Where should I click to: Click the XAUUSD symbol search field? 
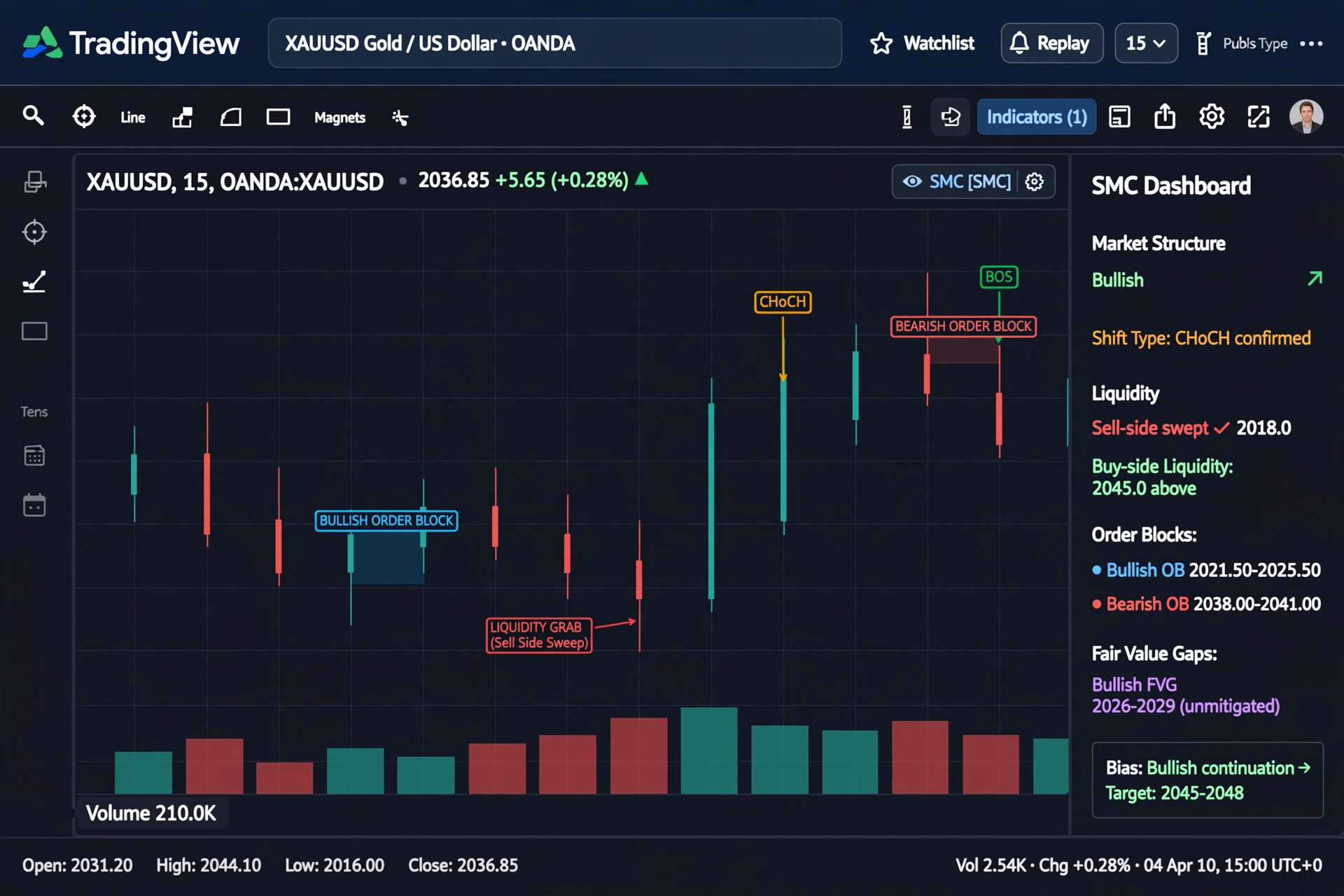(554, 43)
